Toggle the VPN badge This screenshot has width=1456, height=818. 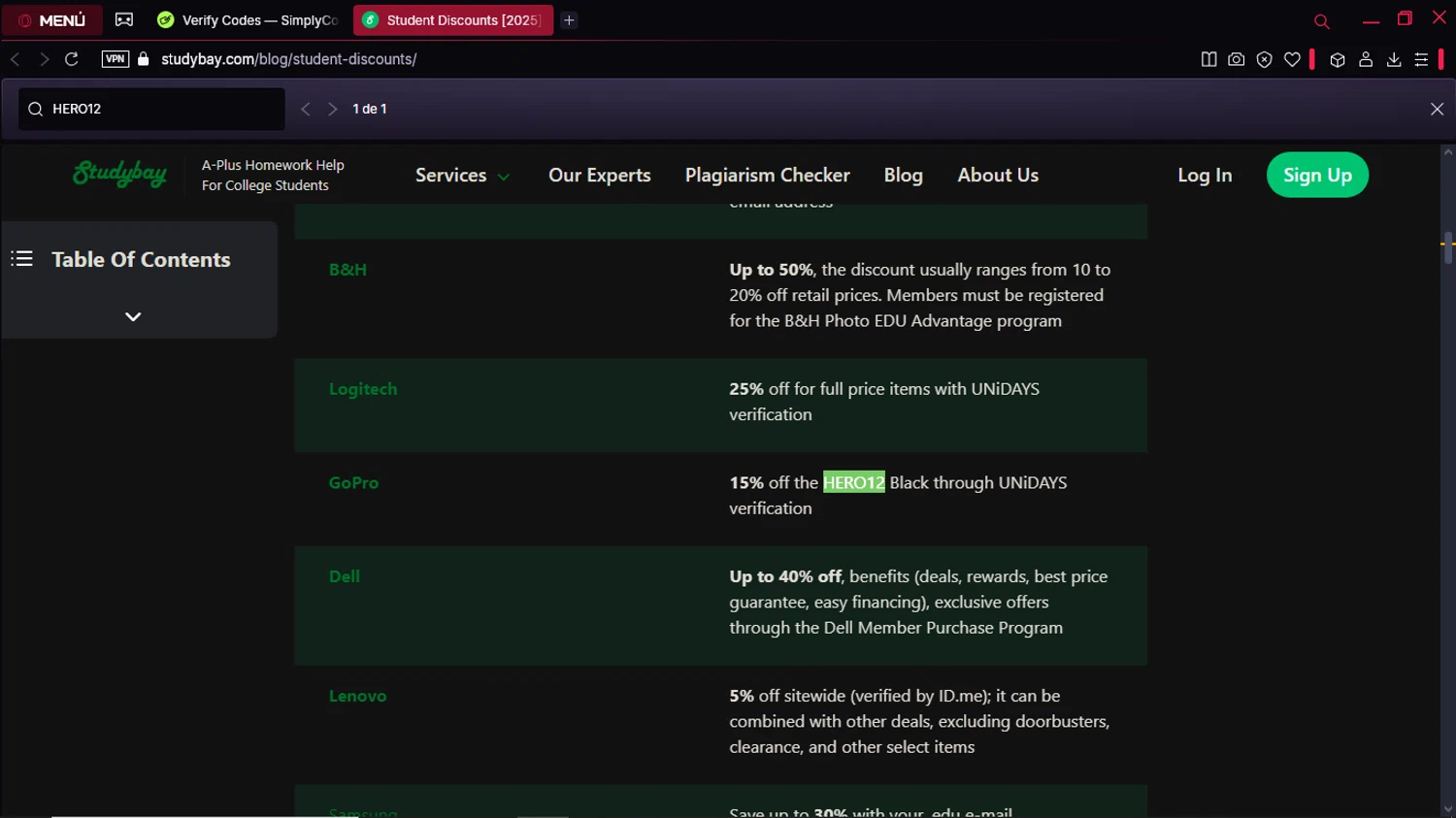pos(116,59)
